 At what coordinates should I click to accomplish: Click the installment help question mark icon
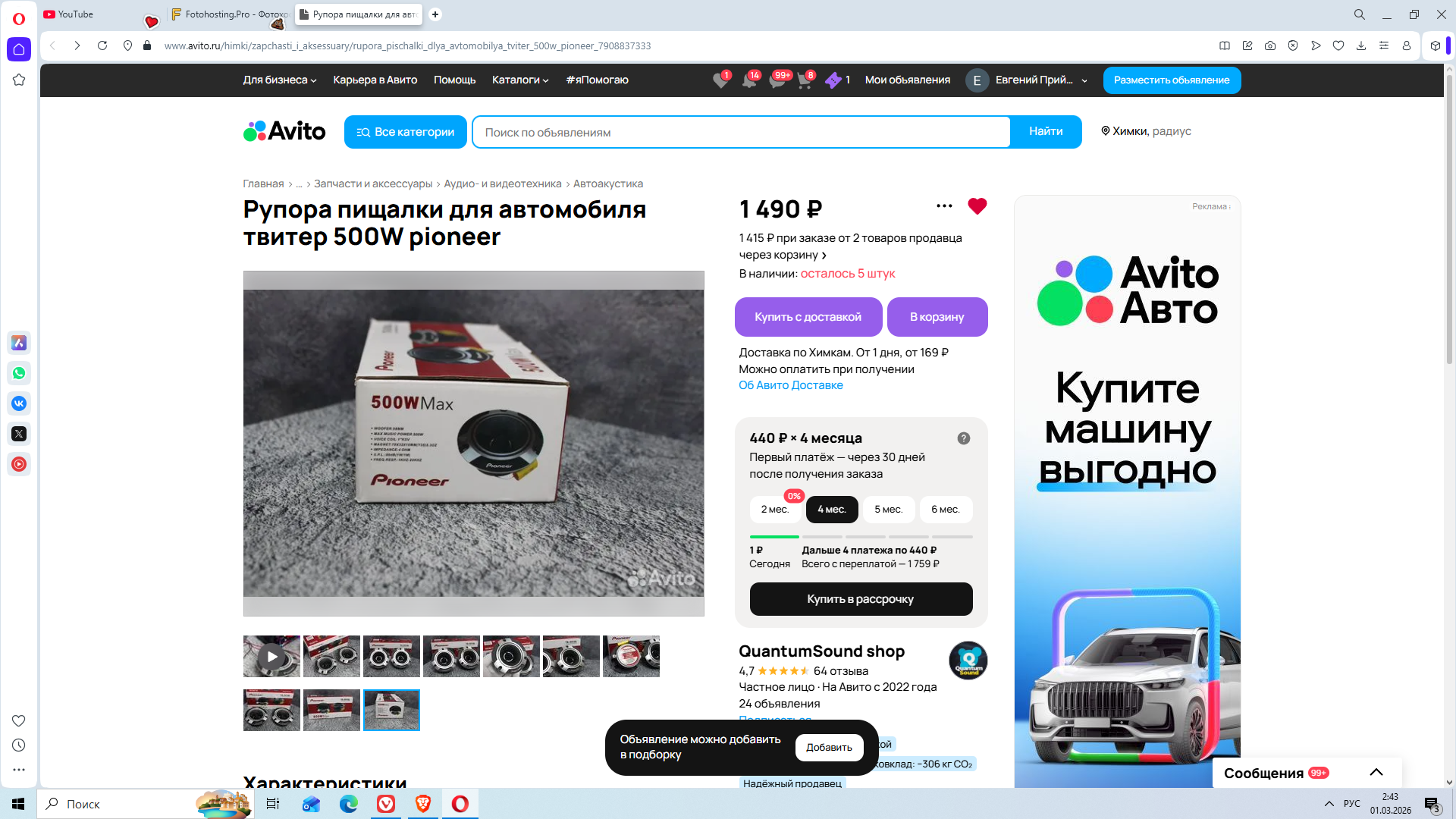pos(963,438)
